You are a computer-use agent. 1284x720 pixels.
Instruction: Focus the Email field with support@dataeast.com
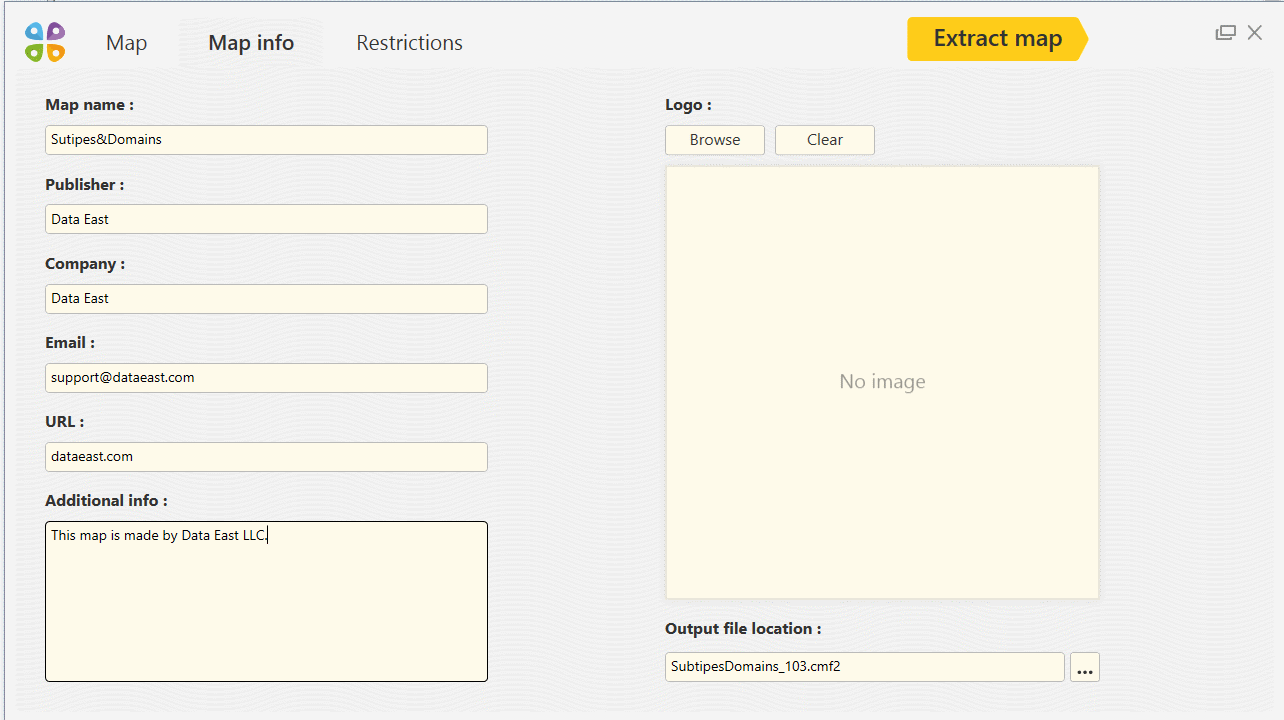pyautogui.click(x=266, y=377)
